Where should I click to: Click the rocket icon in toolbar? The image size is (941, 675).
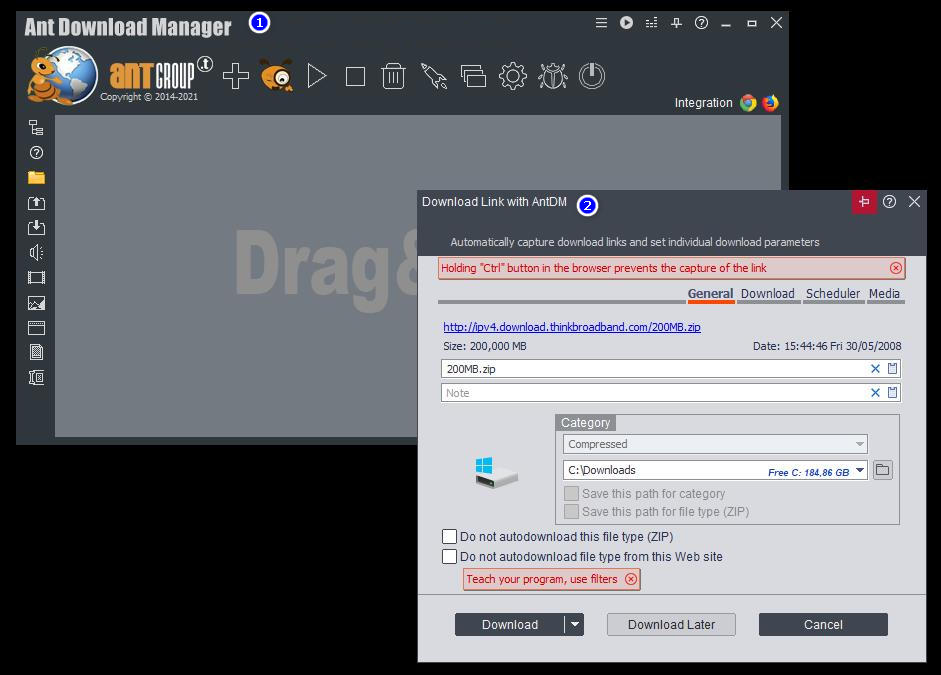(433, 76)
